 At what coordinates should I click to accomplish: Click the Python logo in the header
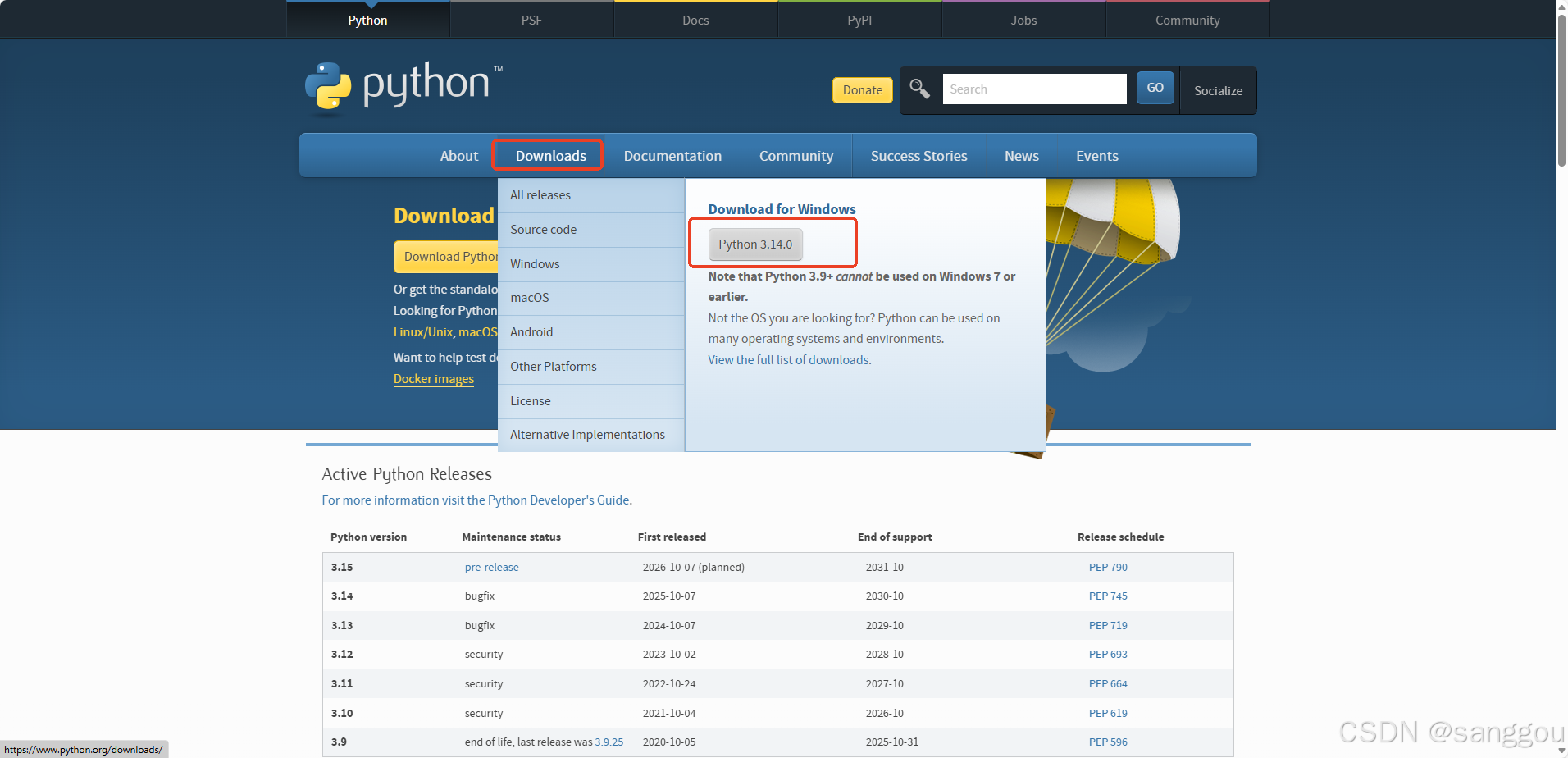tap(401, 86)
